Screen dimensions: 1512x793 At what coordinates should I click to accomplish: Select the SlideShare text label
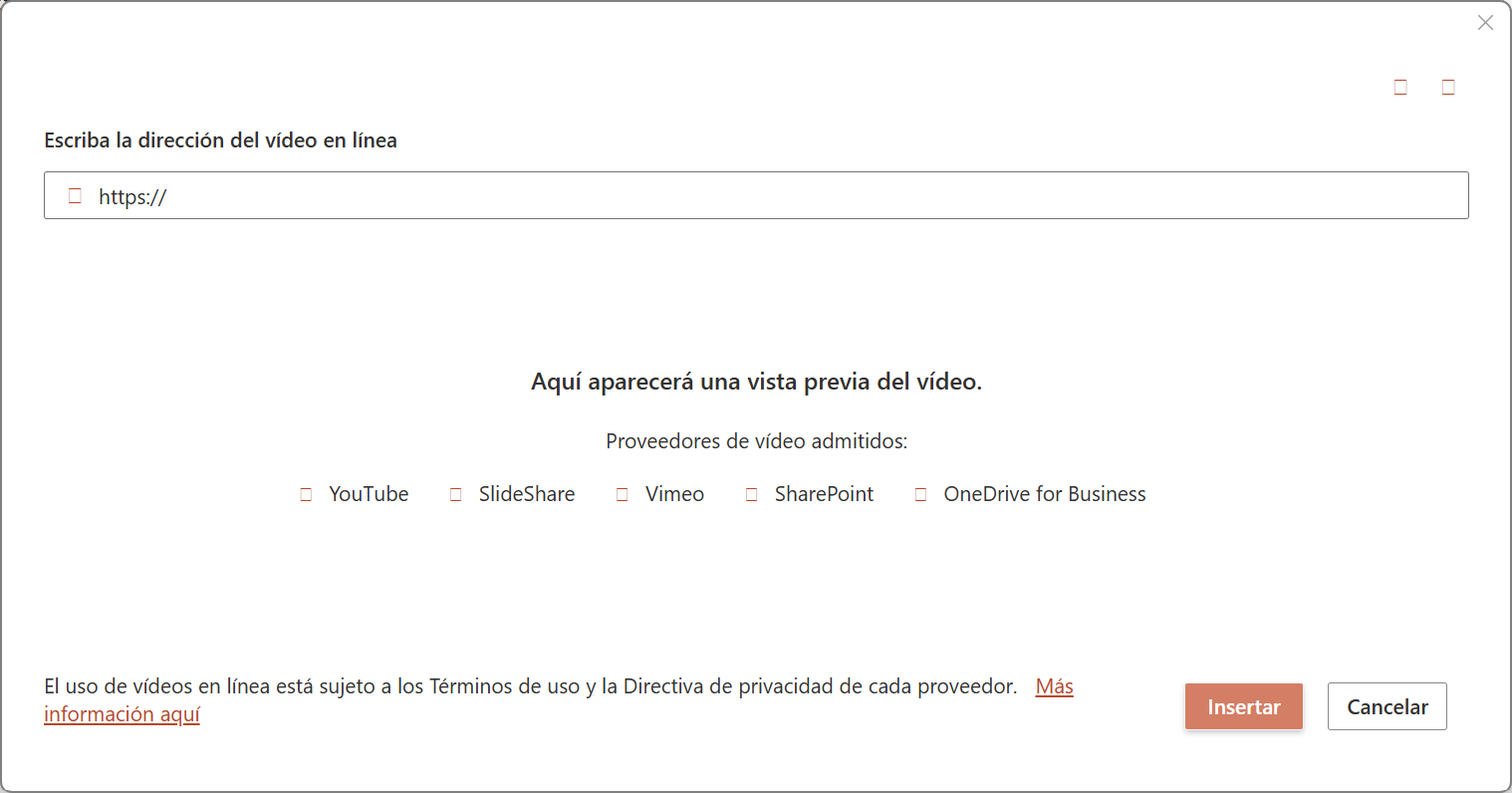[526, 494]
